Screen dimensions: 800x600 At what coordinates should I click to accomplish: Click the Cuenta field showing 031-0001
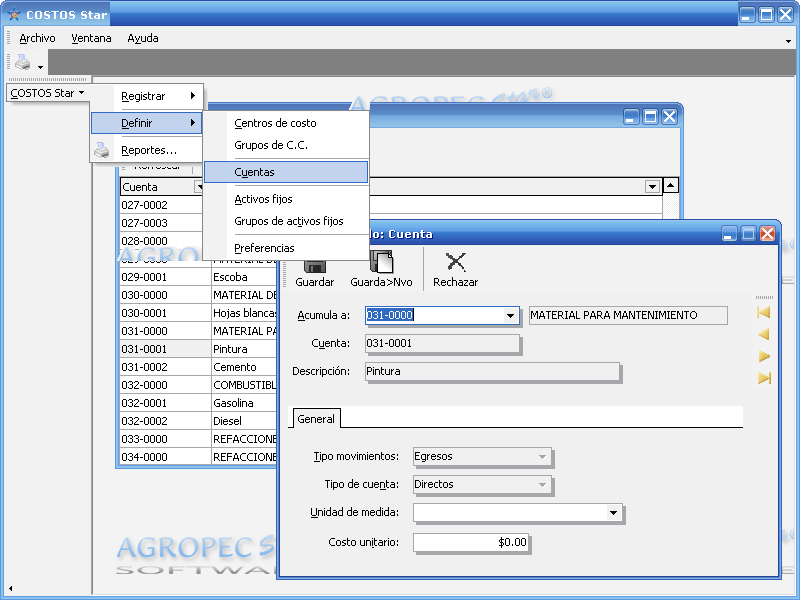pyautogui.click(x=442, y=343)
